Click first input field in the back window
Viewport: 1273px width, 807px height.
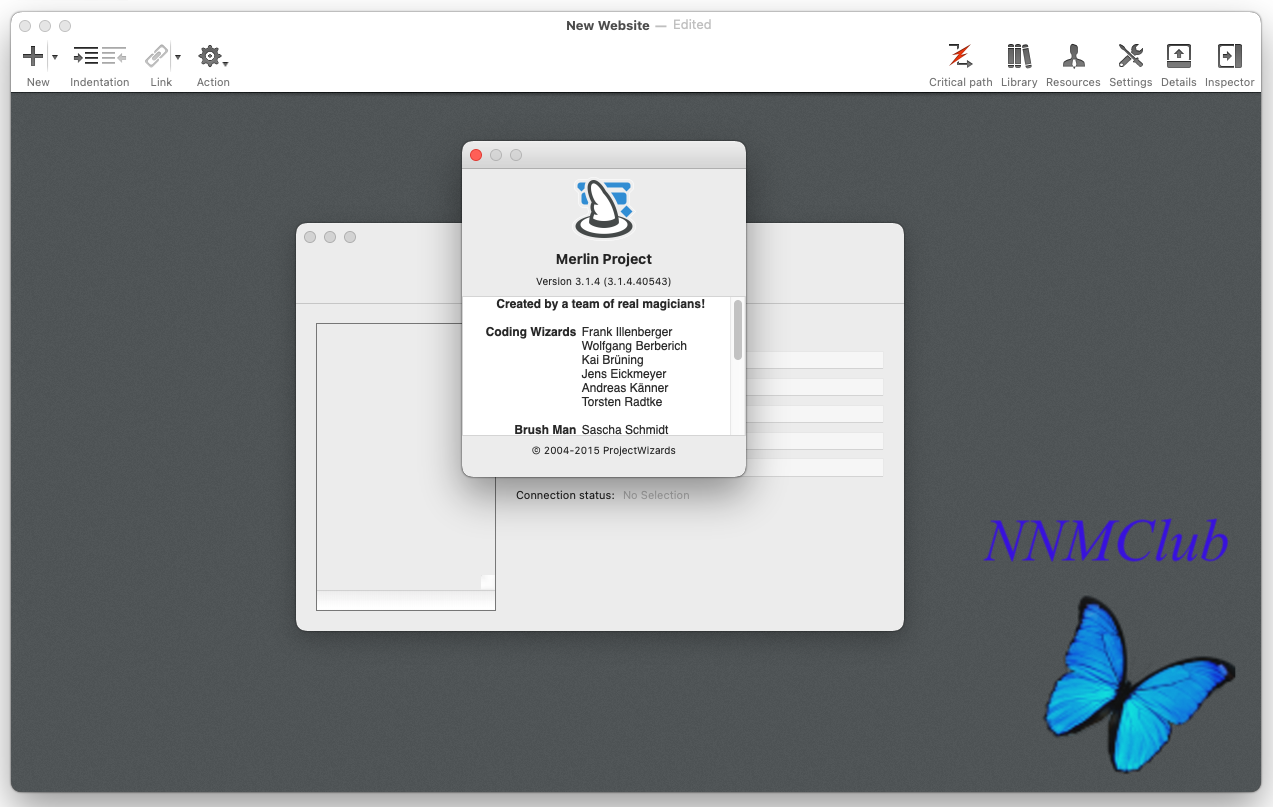[x=814, y=360]
